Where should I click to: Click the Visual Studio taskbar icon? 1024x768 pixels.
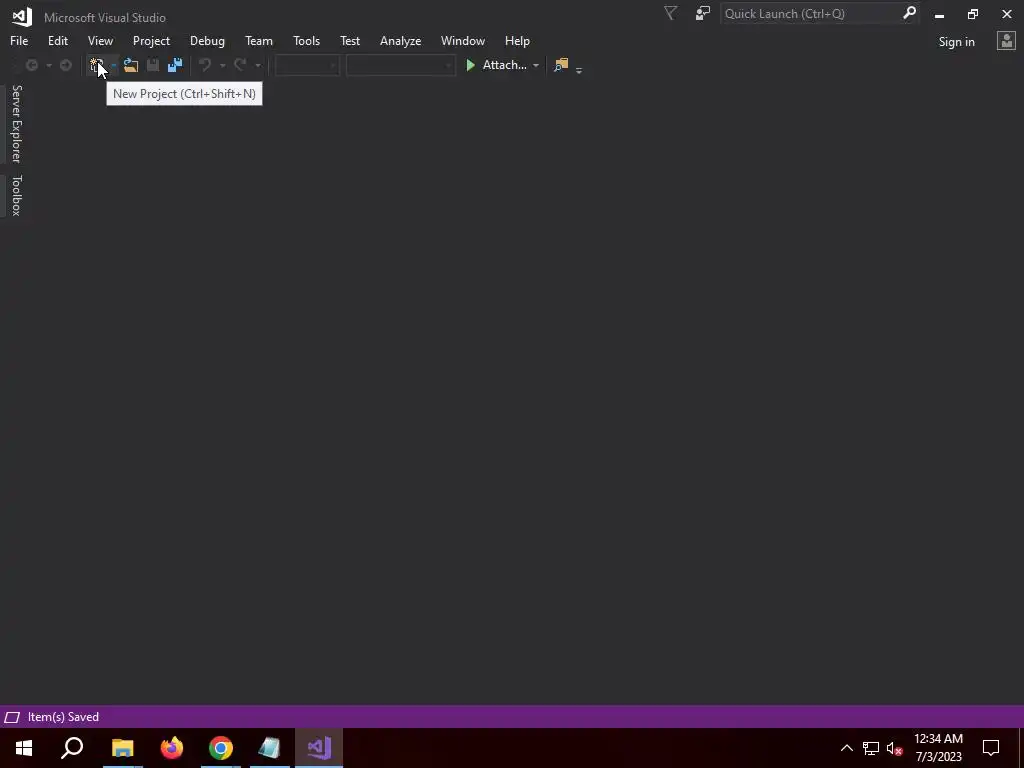tap(319, 748)
